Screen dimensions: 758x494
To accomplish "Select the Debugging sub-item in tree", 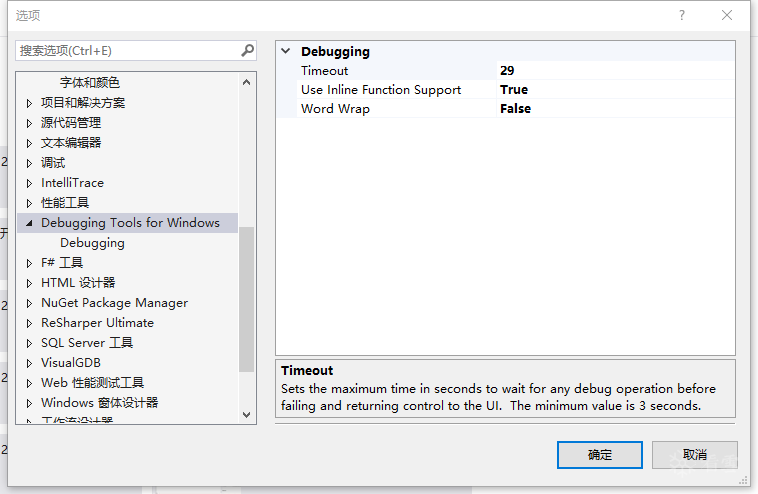I will click(92, 243).
